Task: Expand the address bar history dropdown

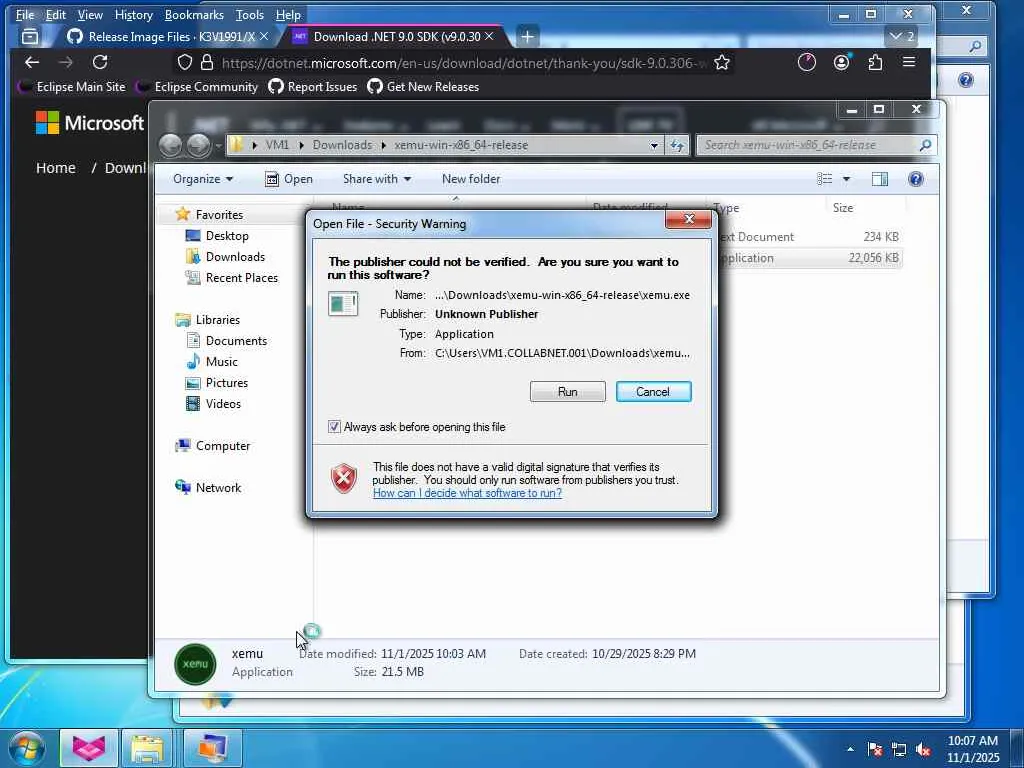Action: point(654,146)
